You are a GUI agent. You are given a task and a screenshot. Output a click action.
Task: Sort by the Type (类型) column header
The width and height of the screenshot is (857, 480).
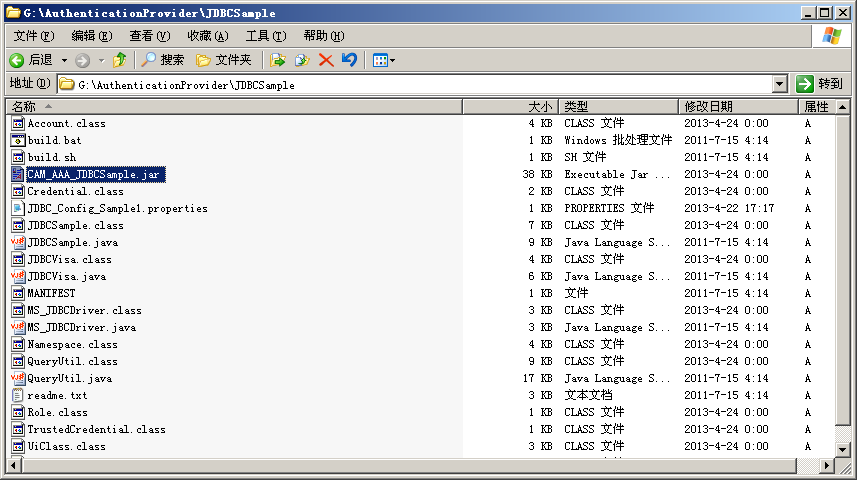coord(618,107)
